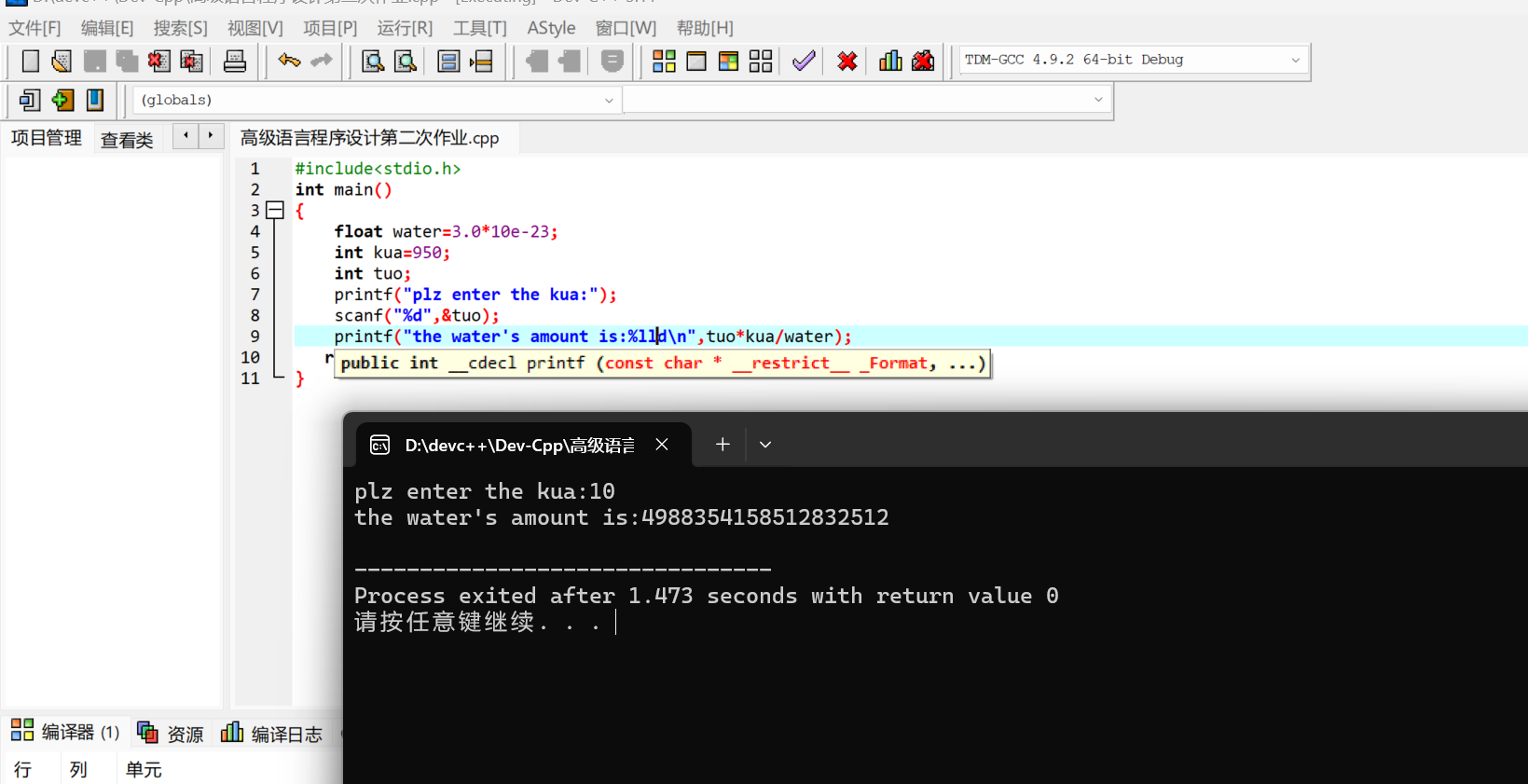Click the green plus insert icon
The width and height of the screenshot is (1528, 784).
coord(62,100)
